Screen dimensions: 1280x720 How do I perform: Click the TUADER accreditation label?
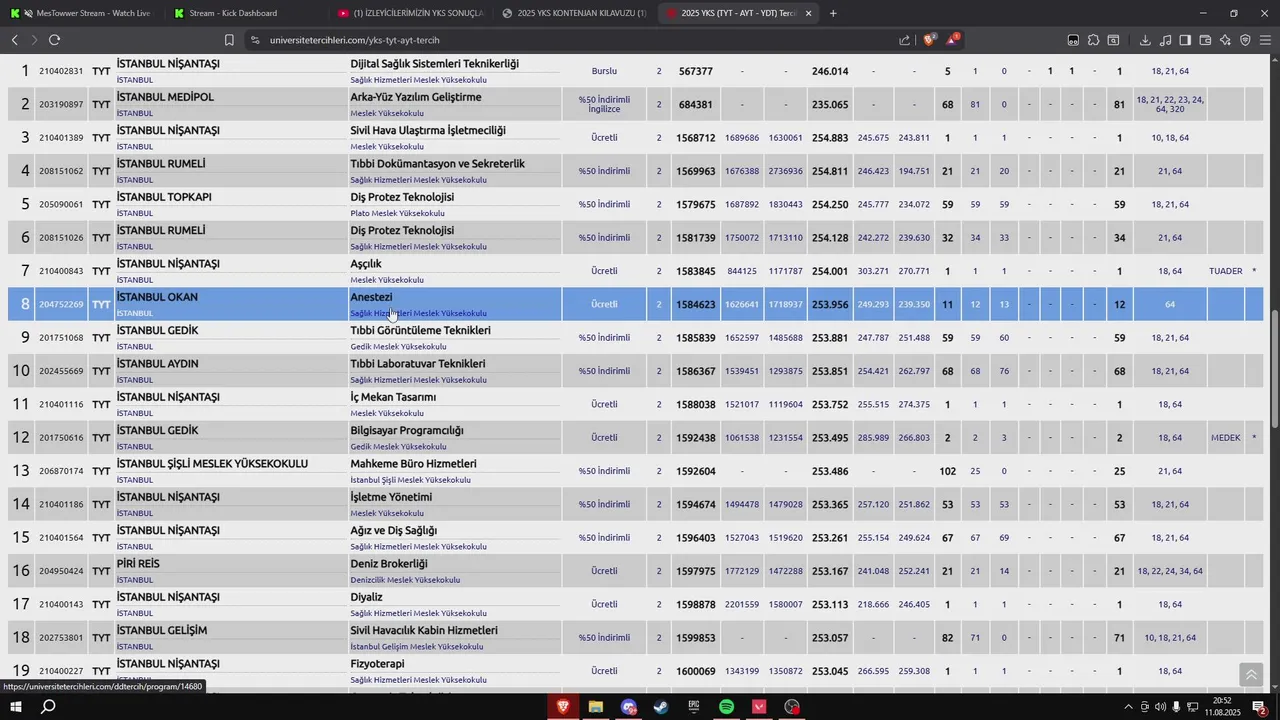point(1225,271)
